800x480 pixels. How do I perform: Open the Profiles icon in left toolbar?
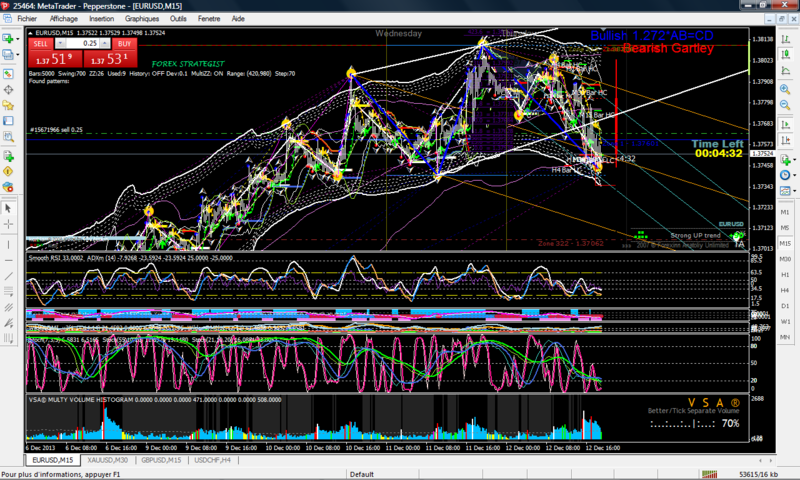[8, 55]
